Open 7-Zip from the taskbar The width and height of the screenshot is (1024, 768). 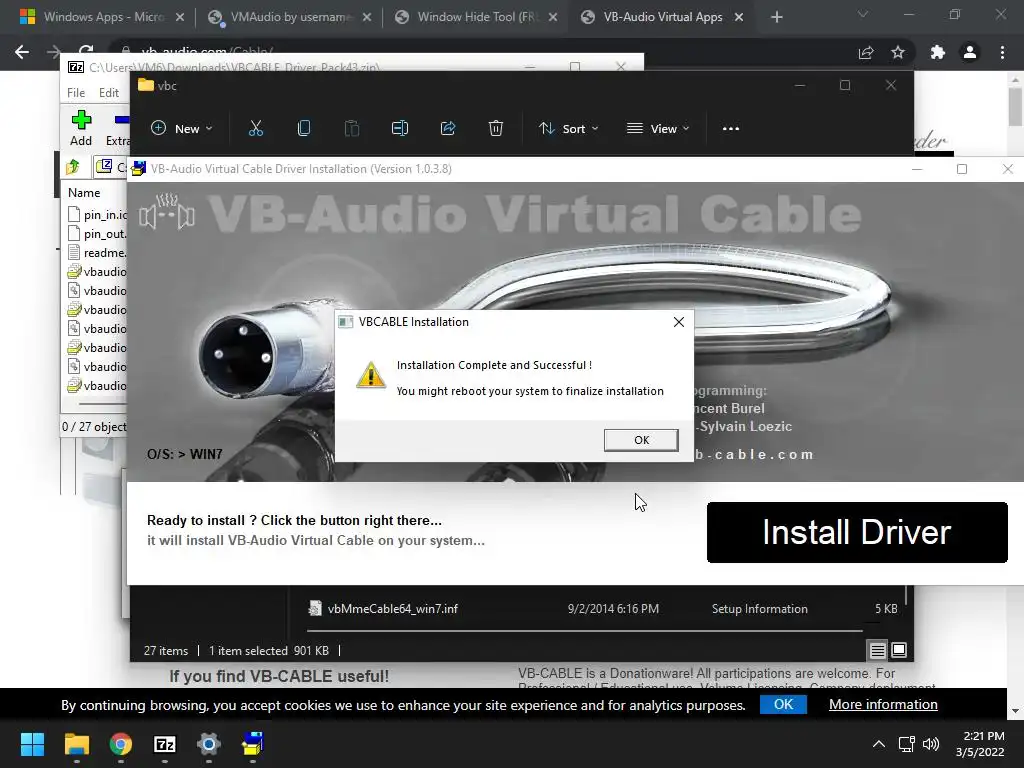pyautogui.click(x=165, y=744)
